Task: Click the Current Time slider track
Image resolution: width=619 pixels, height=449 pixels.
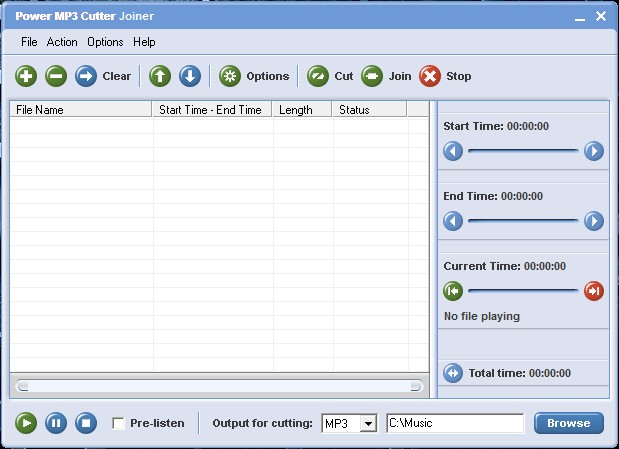Action: tap(523, 291)
